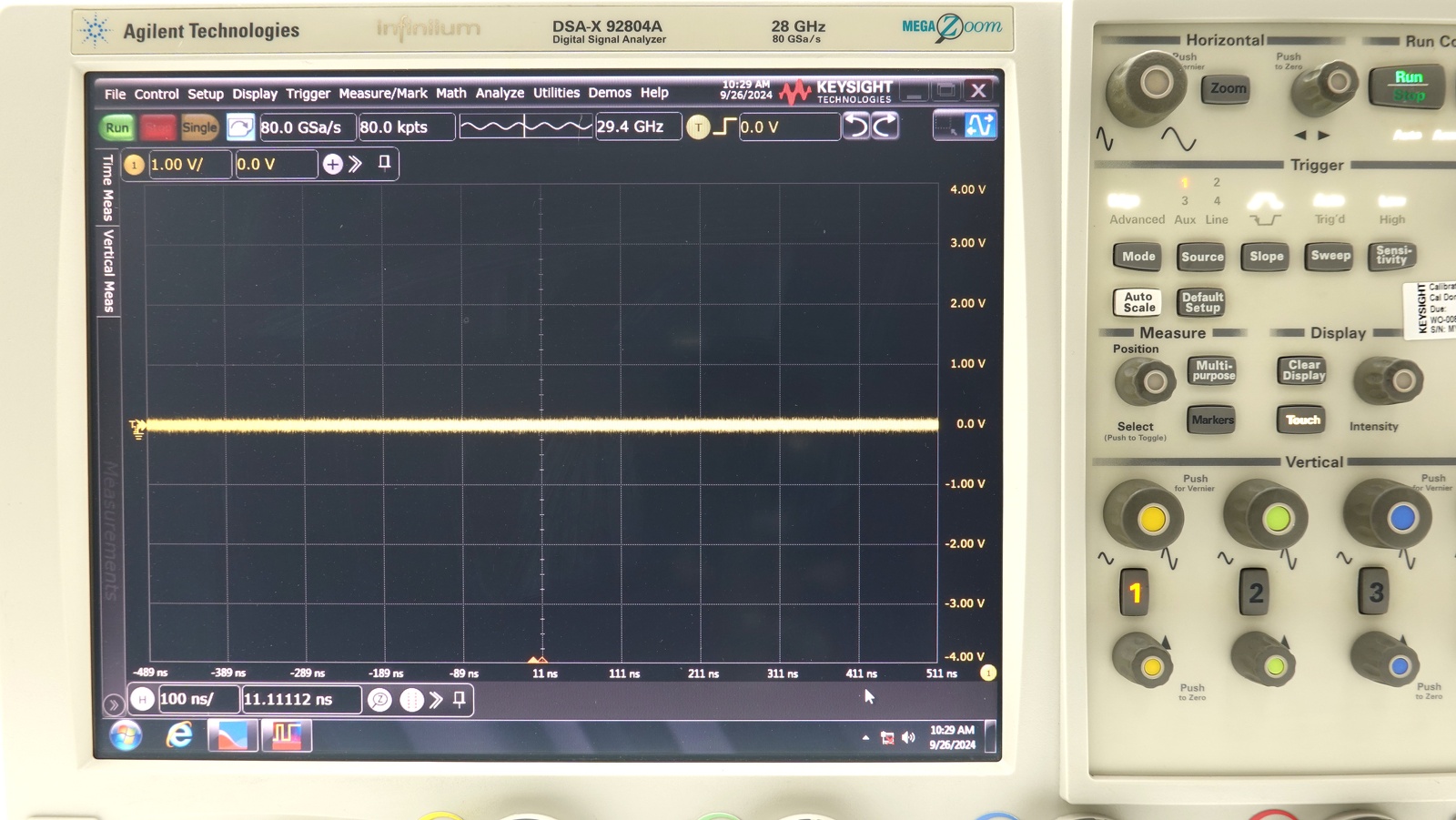Click the -4.00 V vertical axis label
This screenshot has height=820, width=1456.
click(965, 656)
